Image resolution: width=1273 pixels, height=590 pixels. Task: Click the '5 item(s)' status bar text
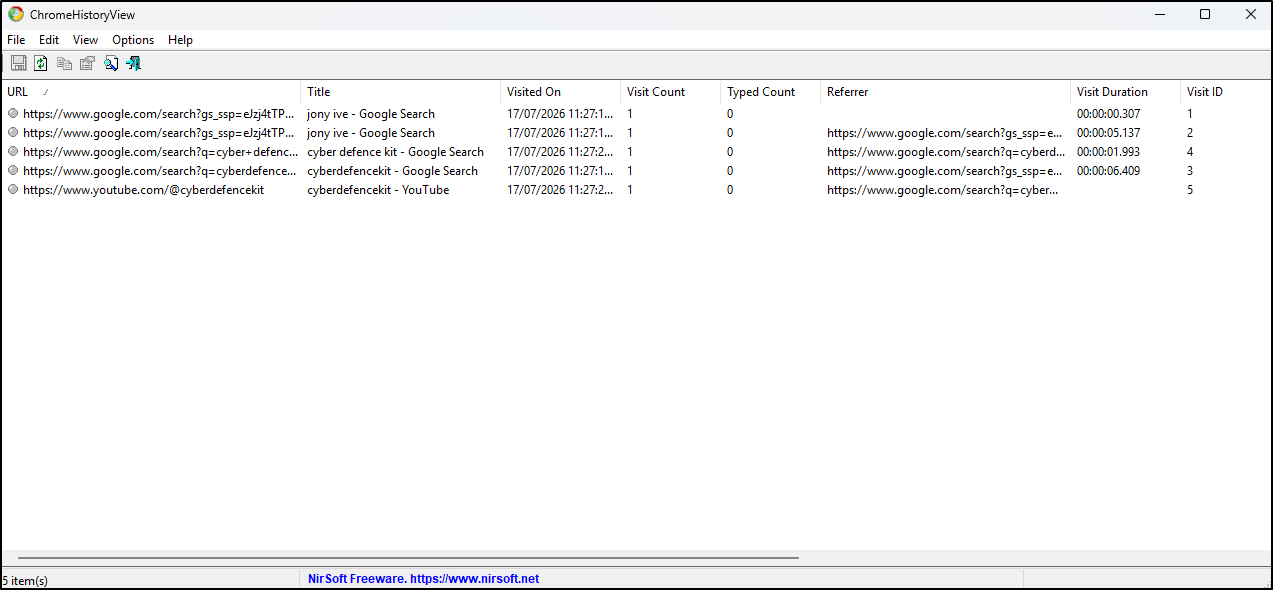tap(25, 580)
